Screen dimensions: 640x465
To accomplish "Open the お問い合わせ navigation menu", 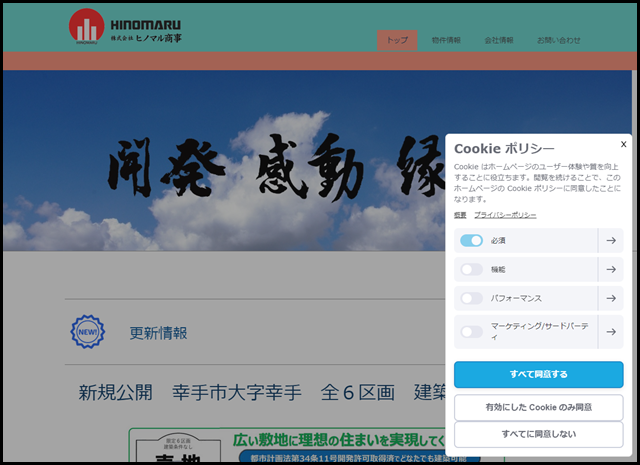I will [558, 40].
